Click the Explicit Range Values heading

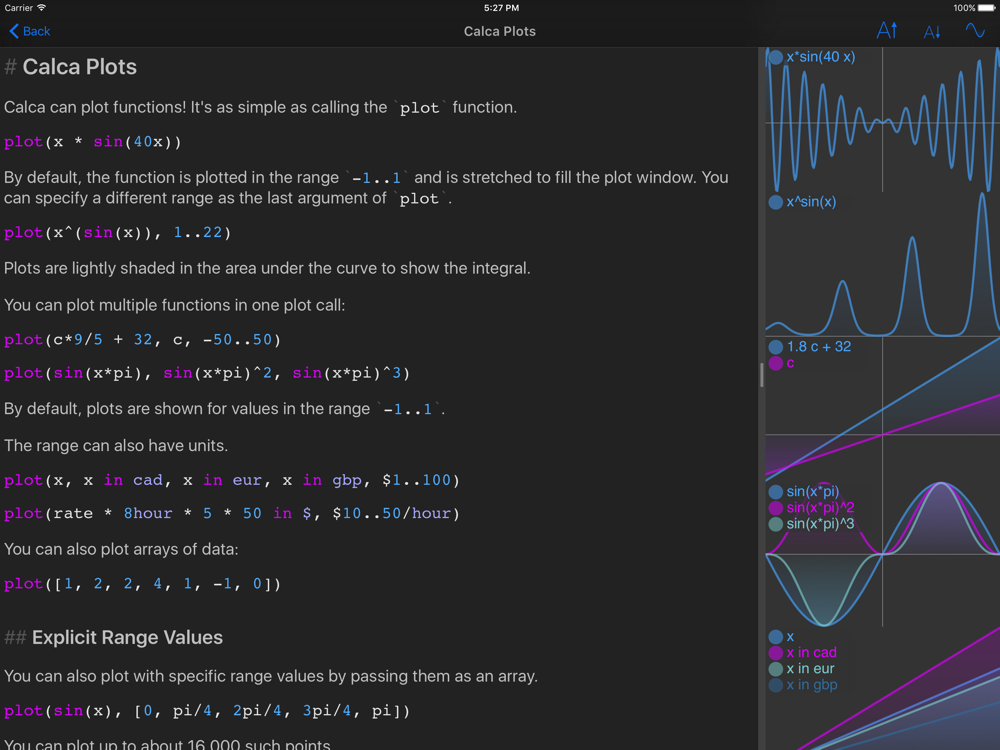[x=127, y=638]
